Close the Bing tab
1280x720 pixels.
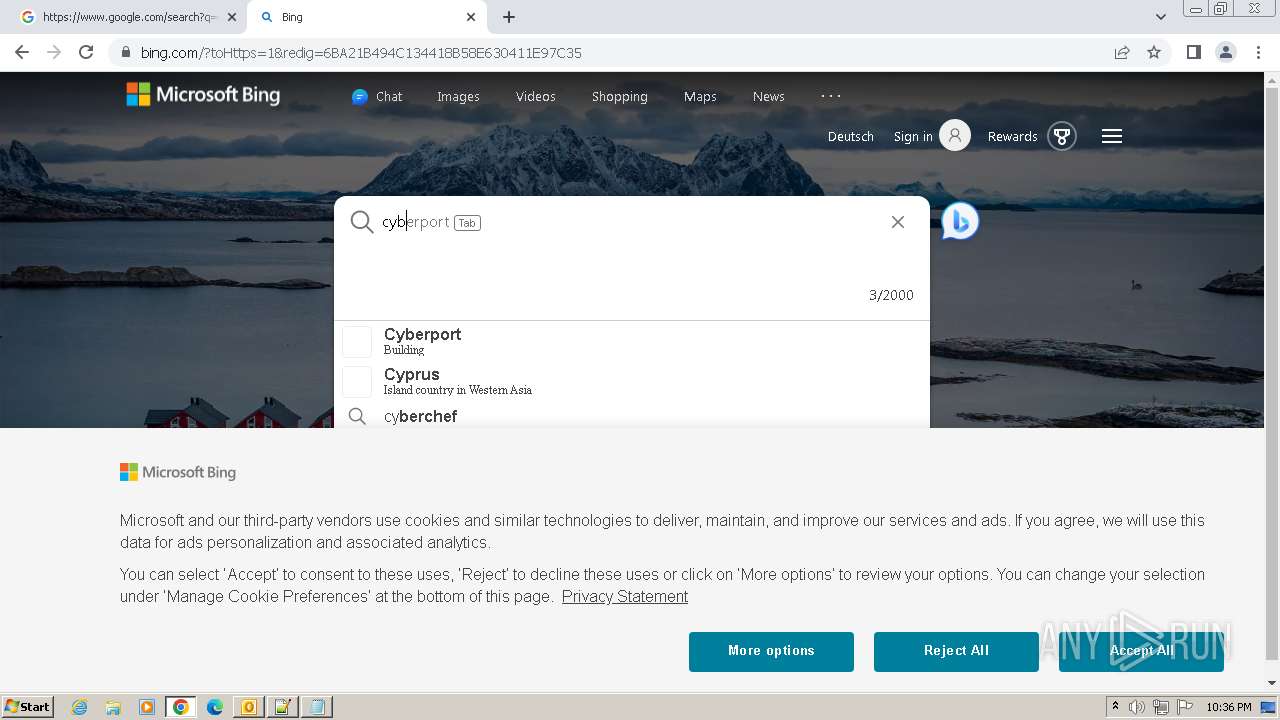click(471, 17)
